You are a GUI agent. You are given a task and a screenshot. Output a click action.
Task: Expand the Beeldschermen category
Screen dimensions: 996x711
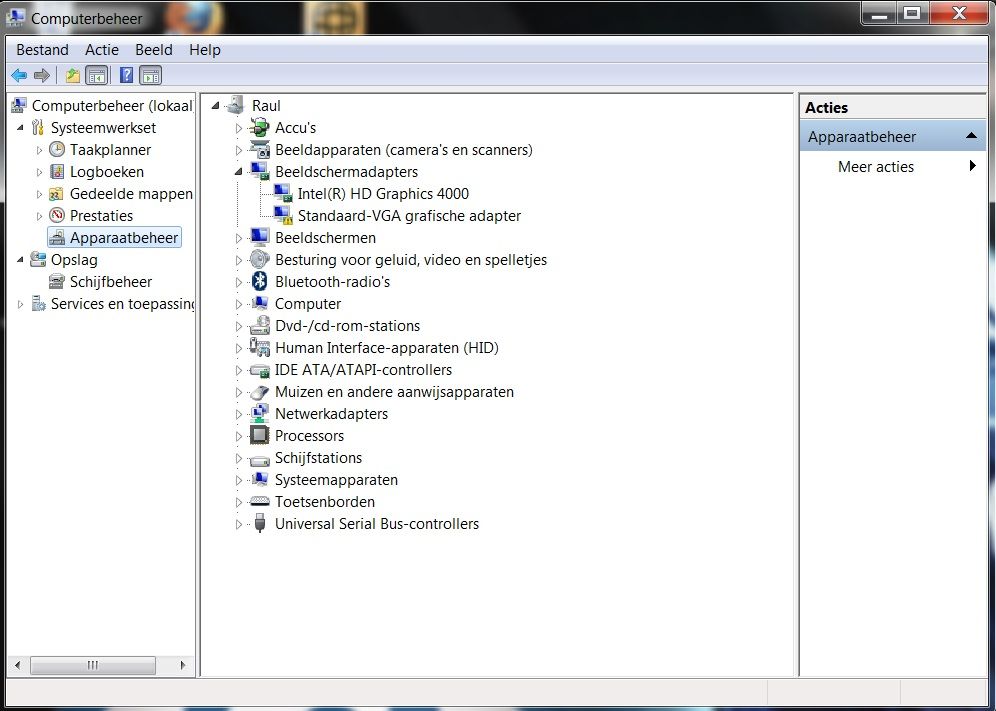[x=238, y=238]
